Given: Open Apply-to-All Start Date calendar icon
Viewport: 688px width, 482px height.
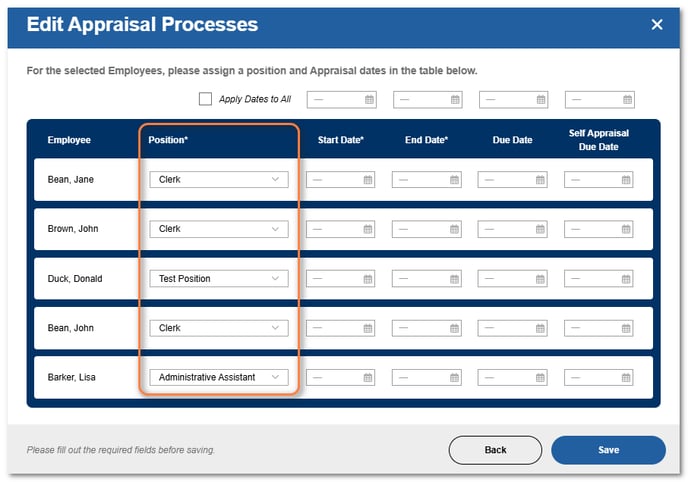Looking at the screenshot, I should click(369, 100).
